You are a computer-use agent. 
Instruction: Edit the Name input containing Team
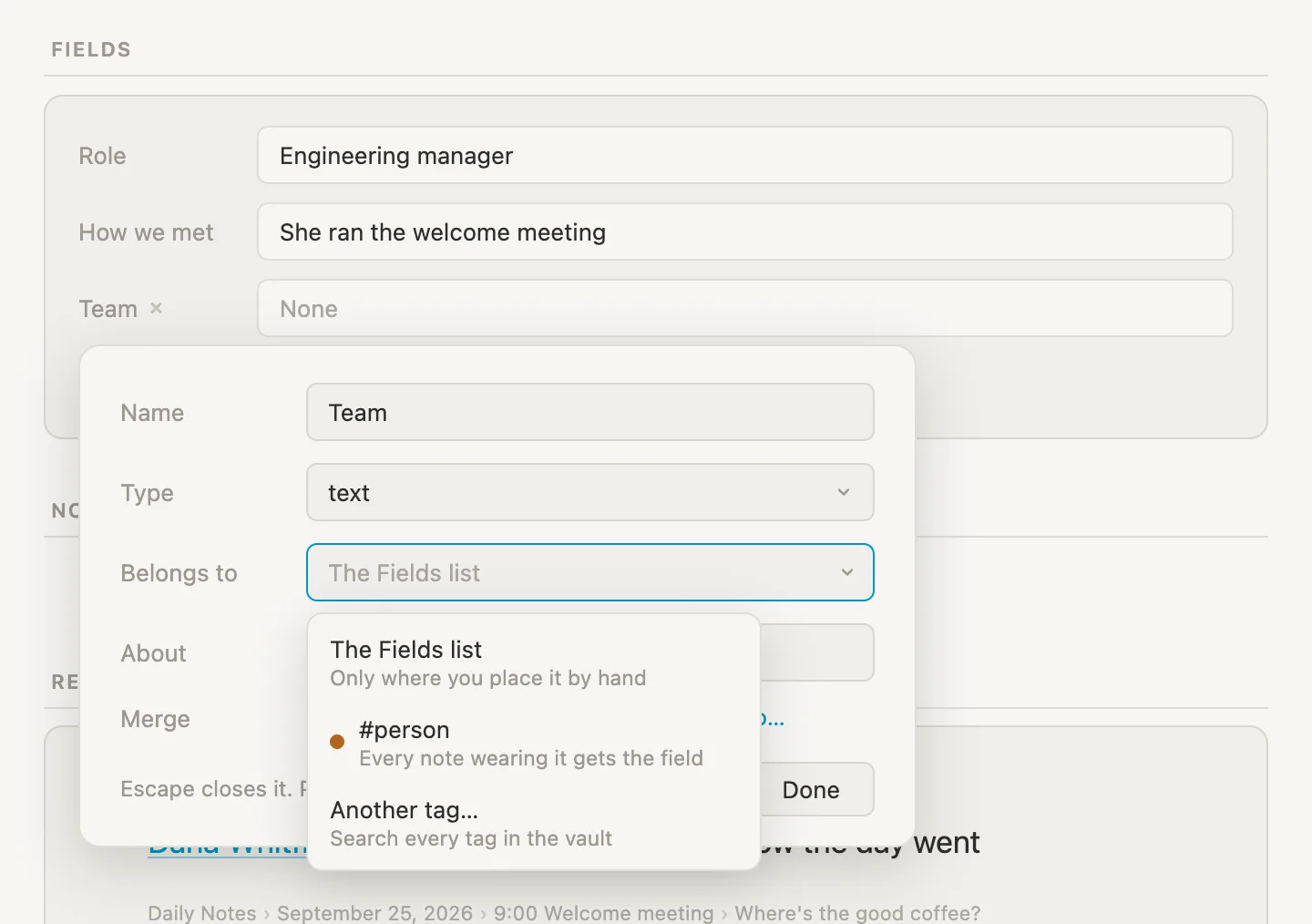pos(589,412)
